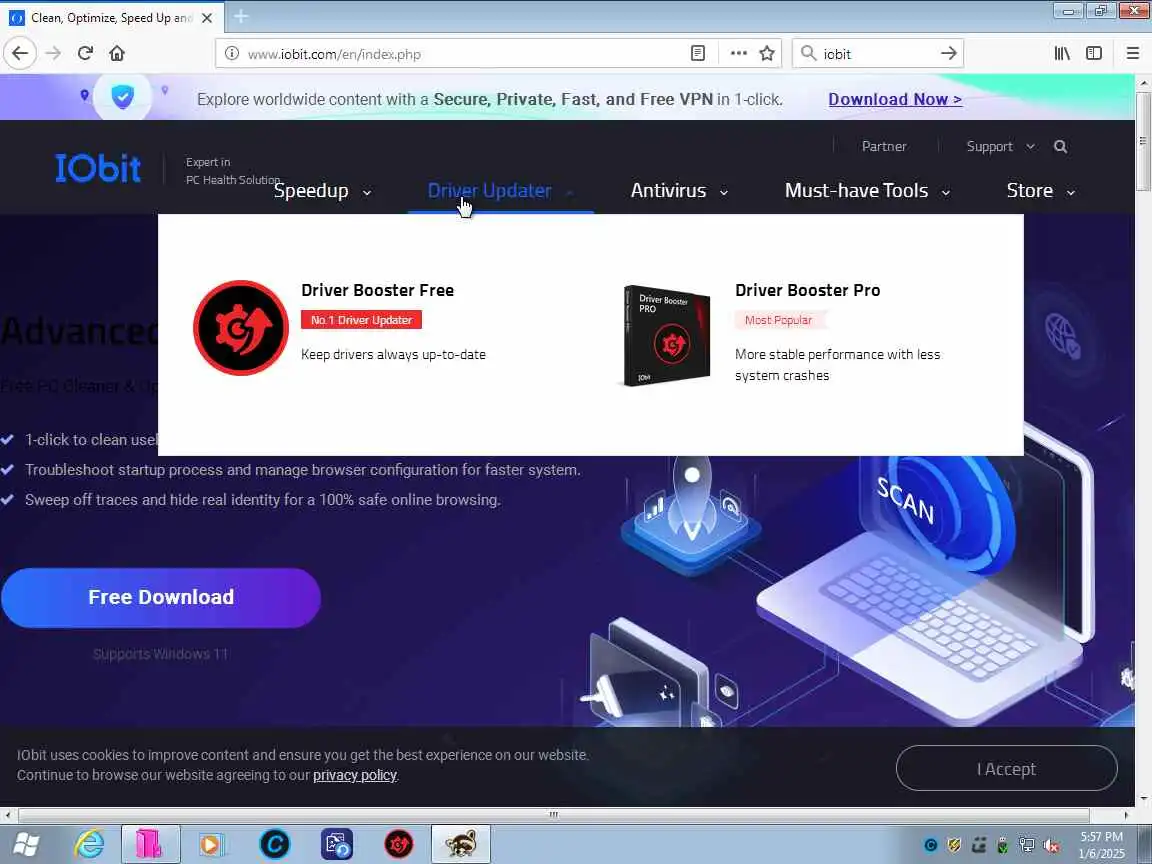This screenshot has height=864, width=1152.
Task: Bookmark this page with star icon
Action: [x=767, y=54]
